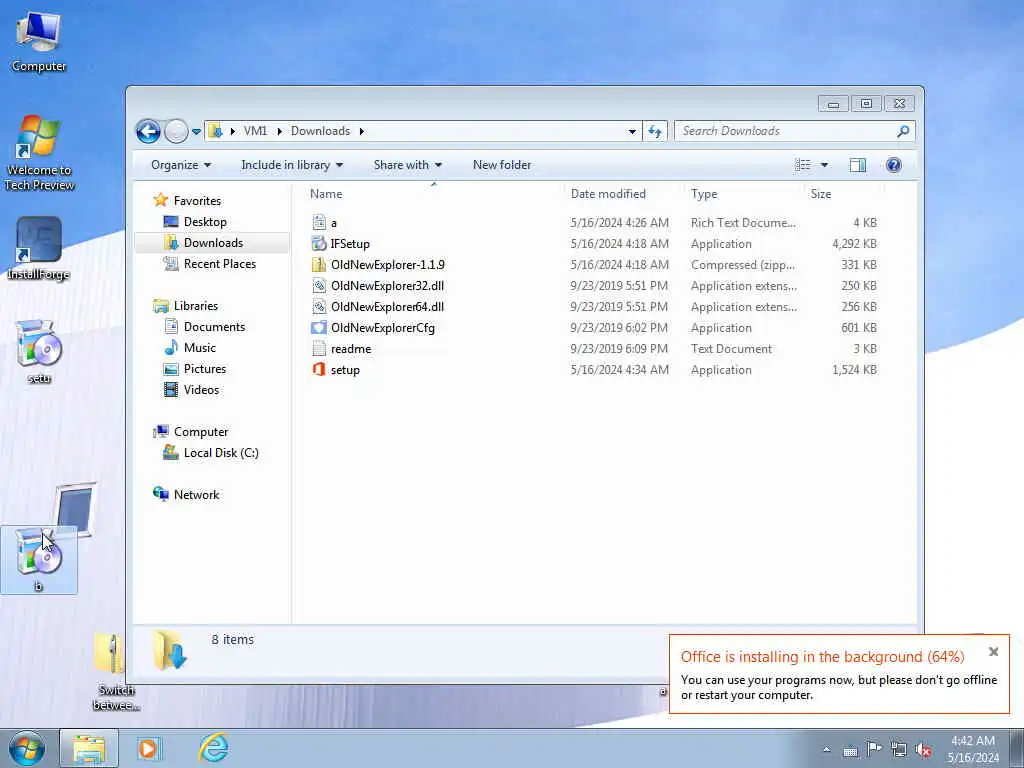Click the New folder button

[502, 165]
